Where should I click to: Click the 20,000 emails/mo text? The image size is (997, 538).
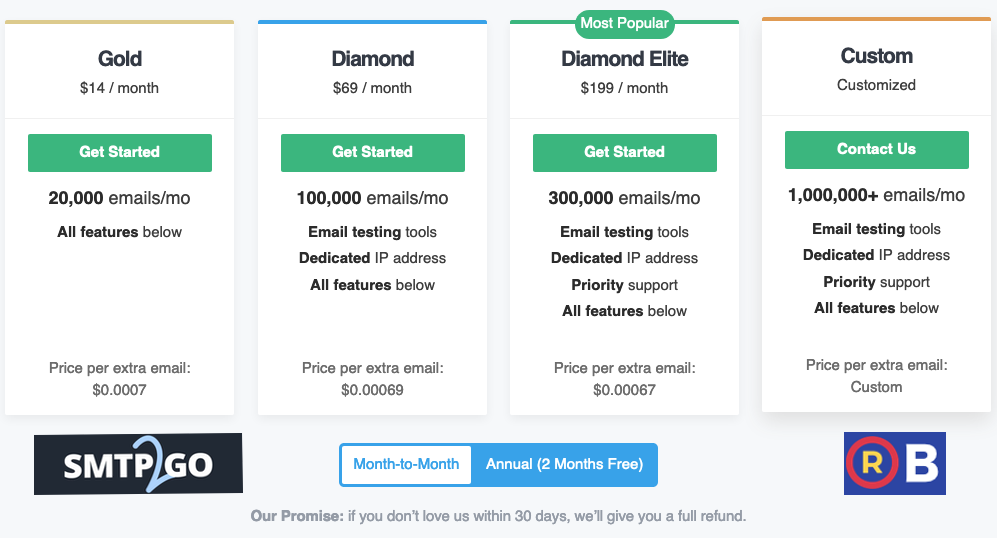tap(120, 198)
